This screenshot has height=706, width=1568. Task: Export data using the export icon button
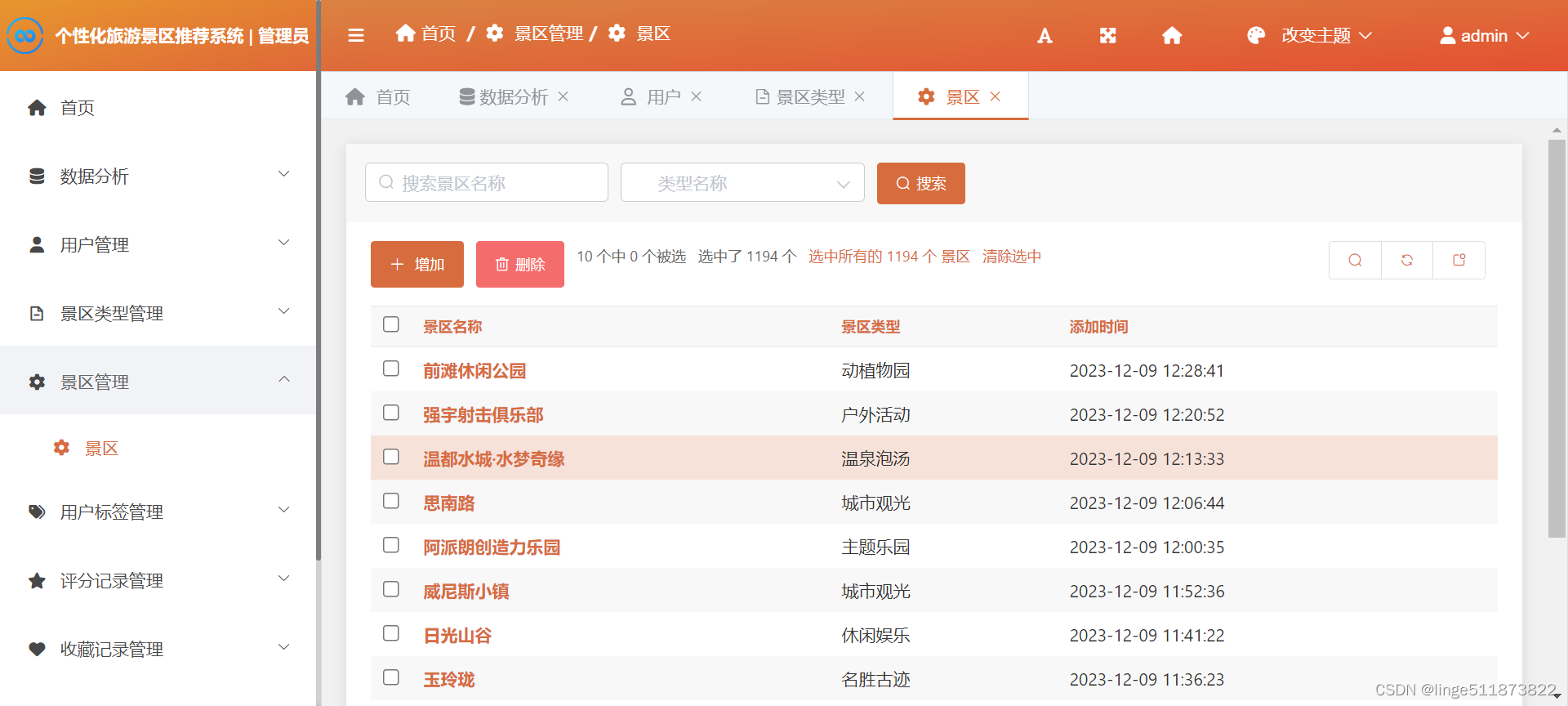click(1459, 260)
